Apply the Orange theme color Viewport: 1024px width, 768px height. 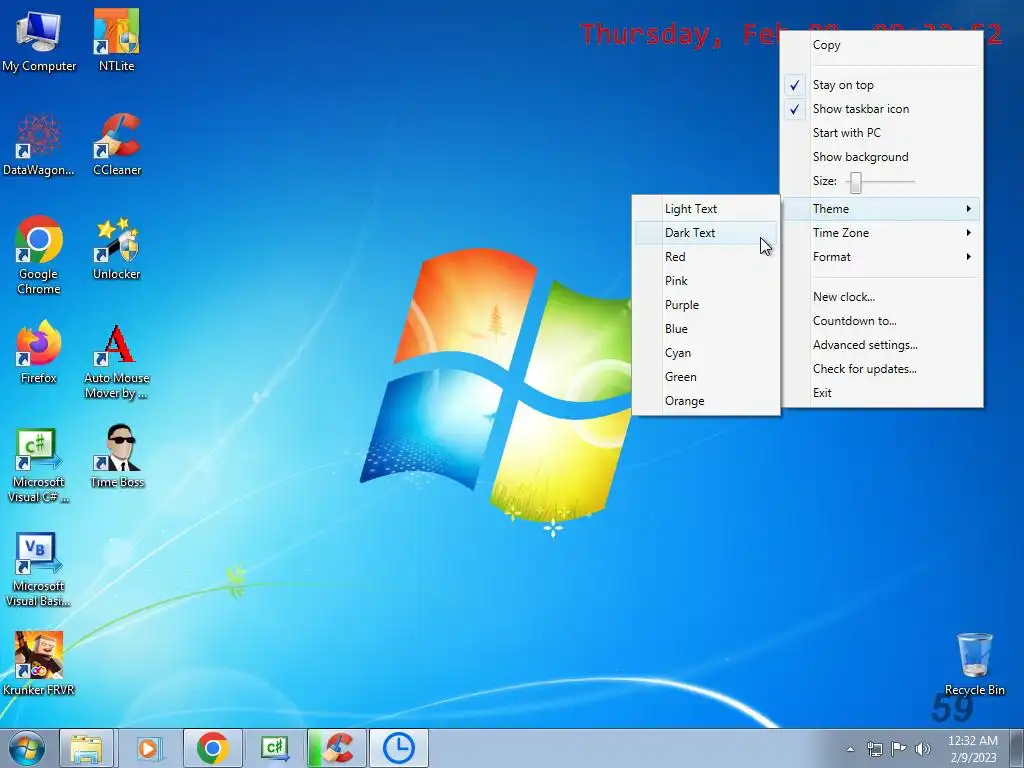(x=706, y=401)
